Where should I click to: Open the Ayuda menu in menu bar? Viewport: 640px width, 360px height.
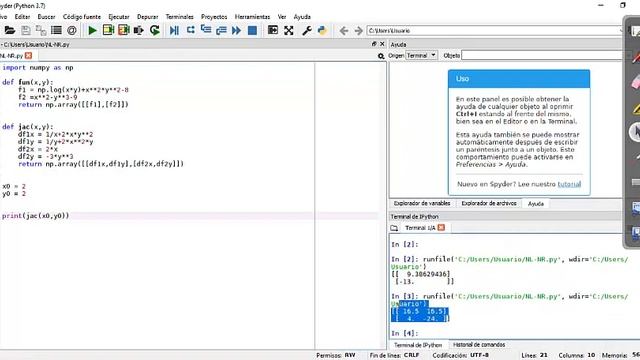pyautogui.click(x=302, y=17)
